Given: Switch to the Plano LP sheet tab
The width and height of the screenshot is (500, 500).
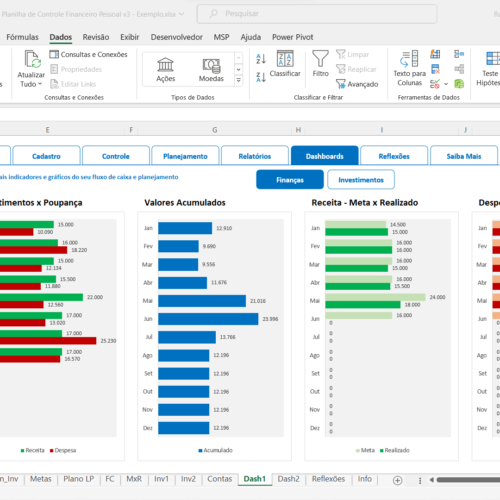Looking at the screenshot, I should pos(79,479).
